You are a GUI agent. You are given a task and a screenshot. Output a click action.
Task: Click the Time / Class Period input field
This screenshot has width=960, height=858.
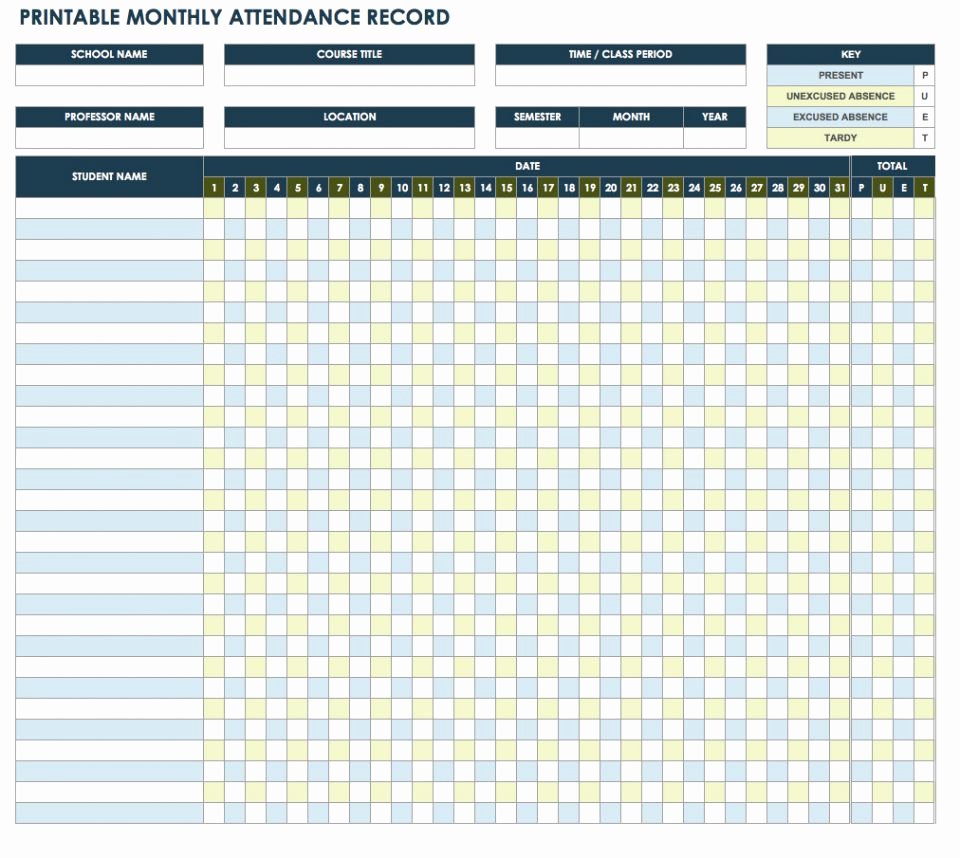(x=620, y=75)
